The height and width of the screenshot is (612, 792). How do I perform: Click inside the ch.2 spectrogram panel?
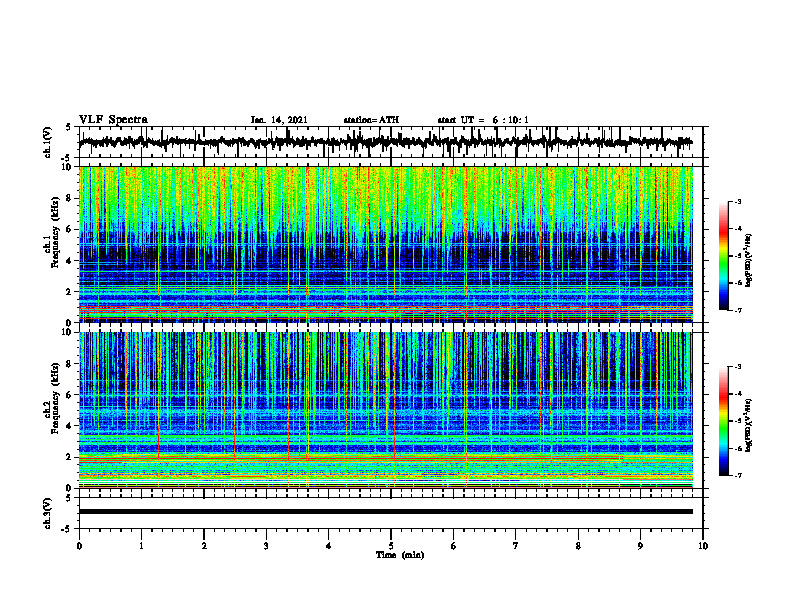(x=385, y=410)
